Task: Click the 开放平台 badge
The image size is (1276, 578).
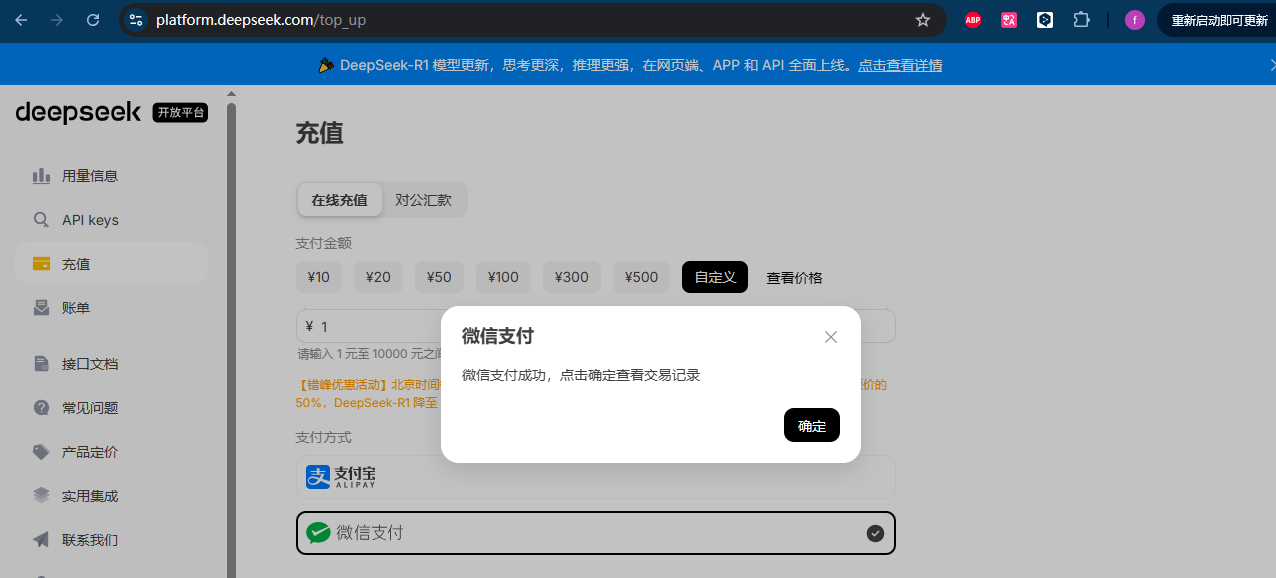Action: click(x=180, y=113)
